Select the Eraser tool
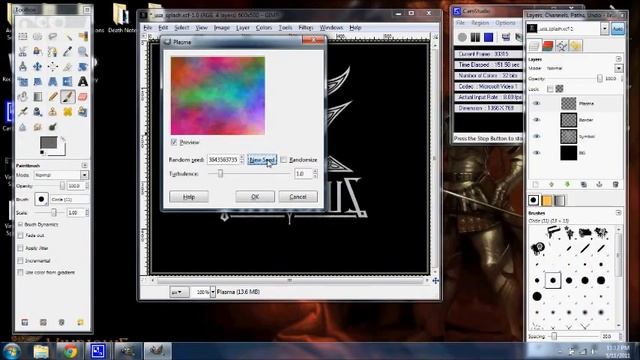Viewport: 640px width, 360px height. click(83, 97)
